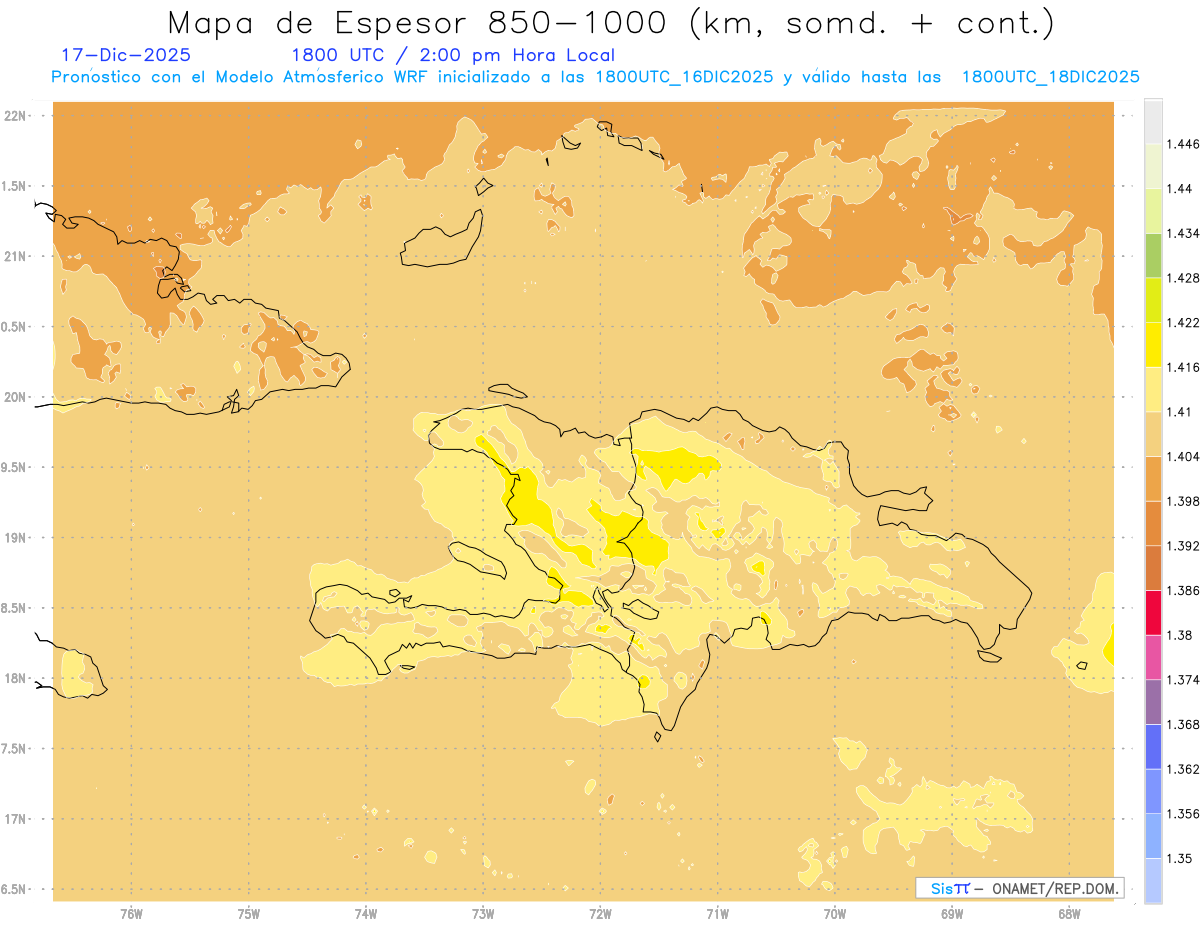
Task: Pick the red swatch between 1.38 and 1.386
Action: coord(1153,613)
